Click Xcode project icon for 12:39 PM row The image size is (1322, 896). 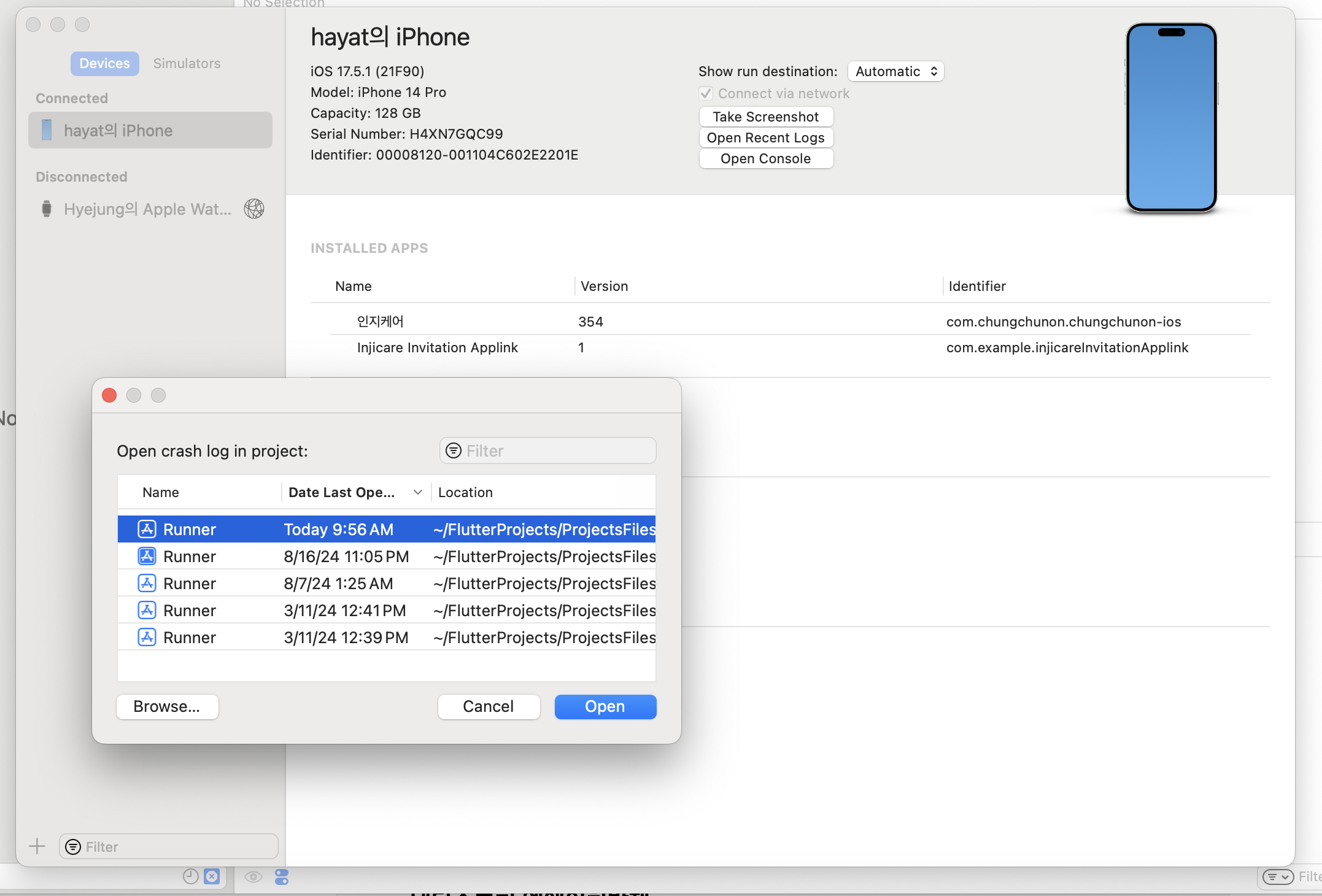pos(147,637)
